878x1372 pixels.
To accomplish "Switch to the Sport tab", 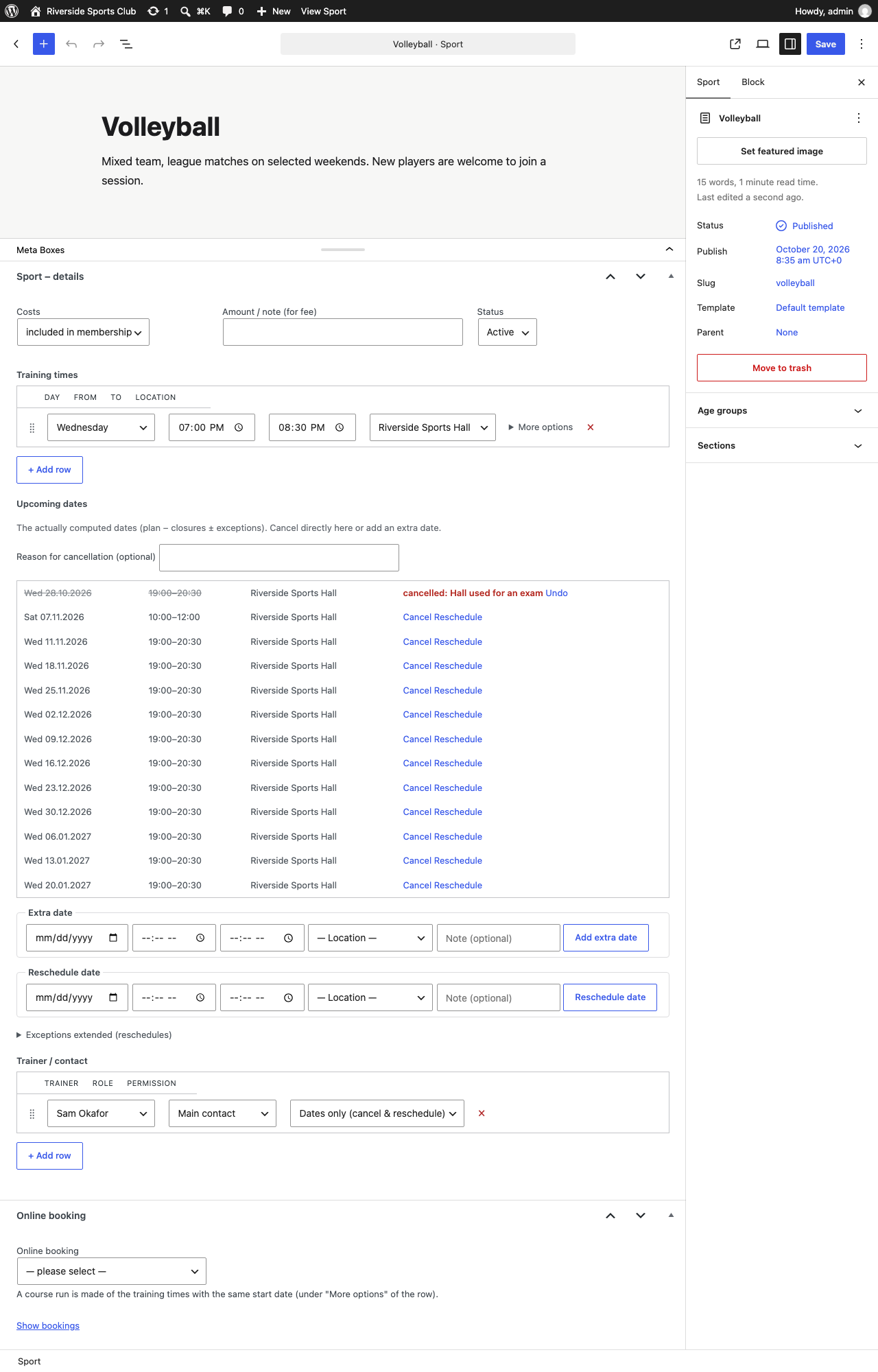I will pyautogui.click(x=708, y=82).
